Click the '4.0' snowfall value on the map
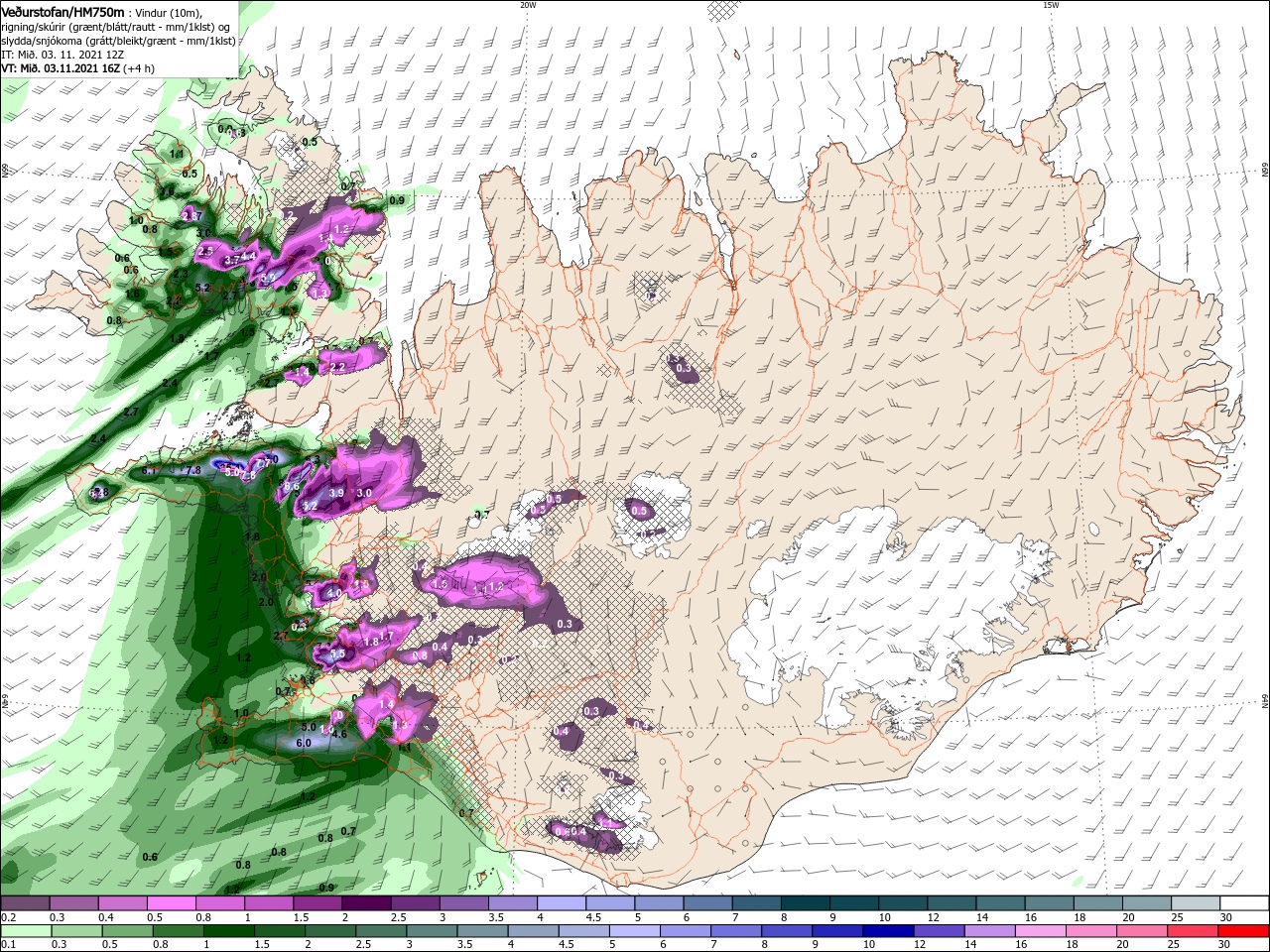 point(333,594)
